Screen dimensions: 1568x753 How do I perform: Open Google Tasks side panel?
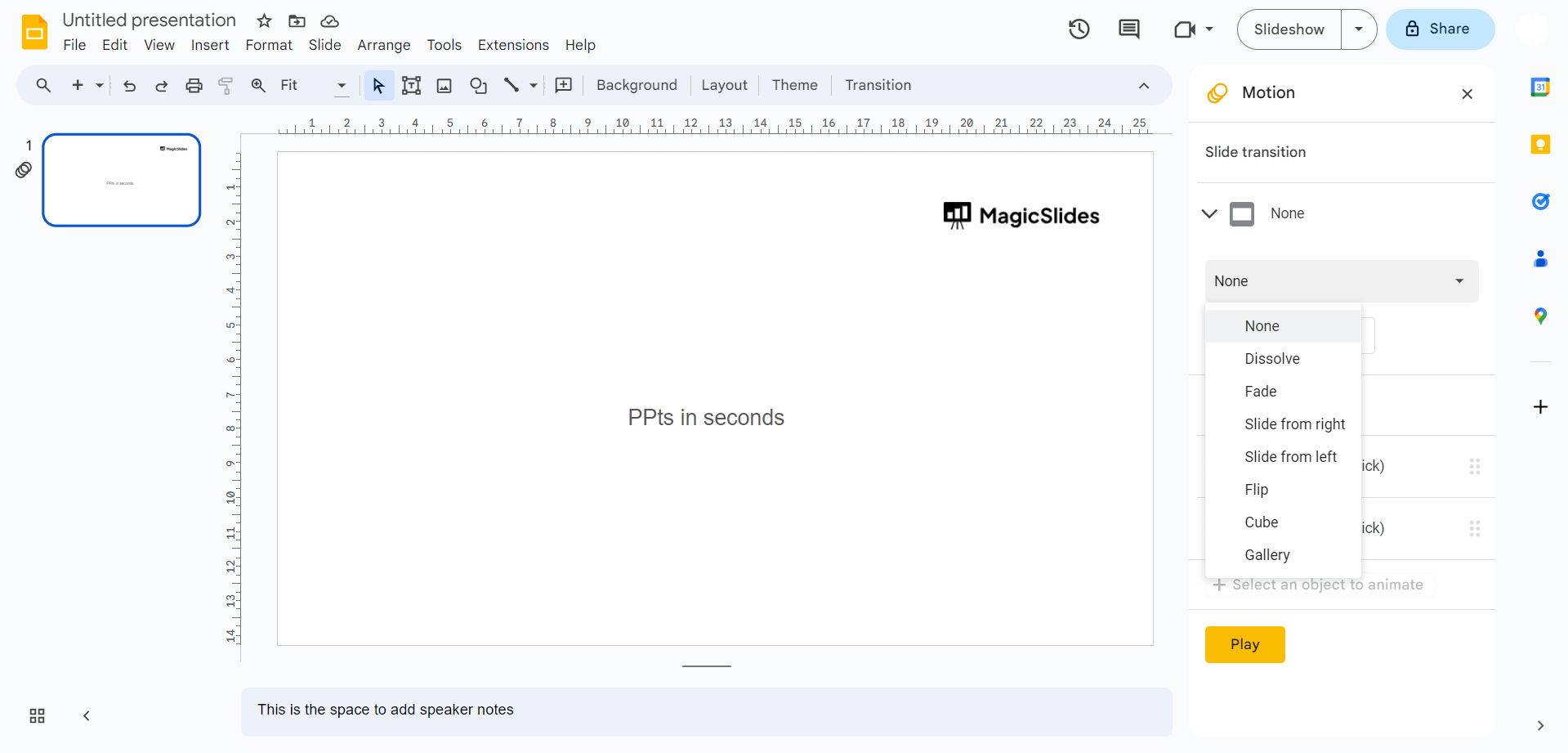coord(1540,201)
